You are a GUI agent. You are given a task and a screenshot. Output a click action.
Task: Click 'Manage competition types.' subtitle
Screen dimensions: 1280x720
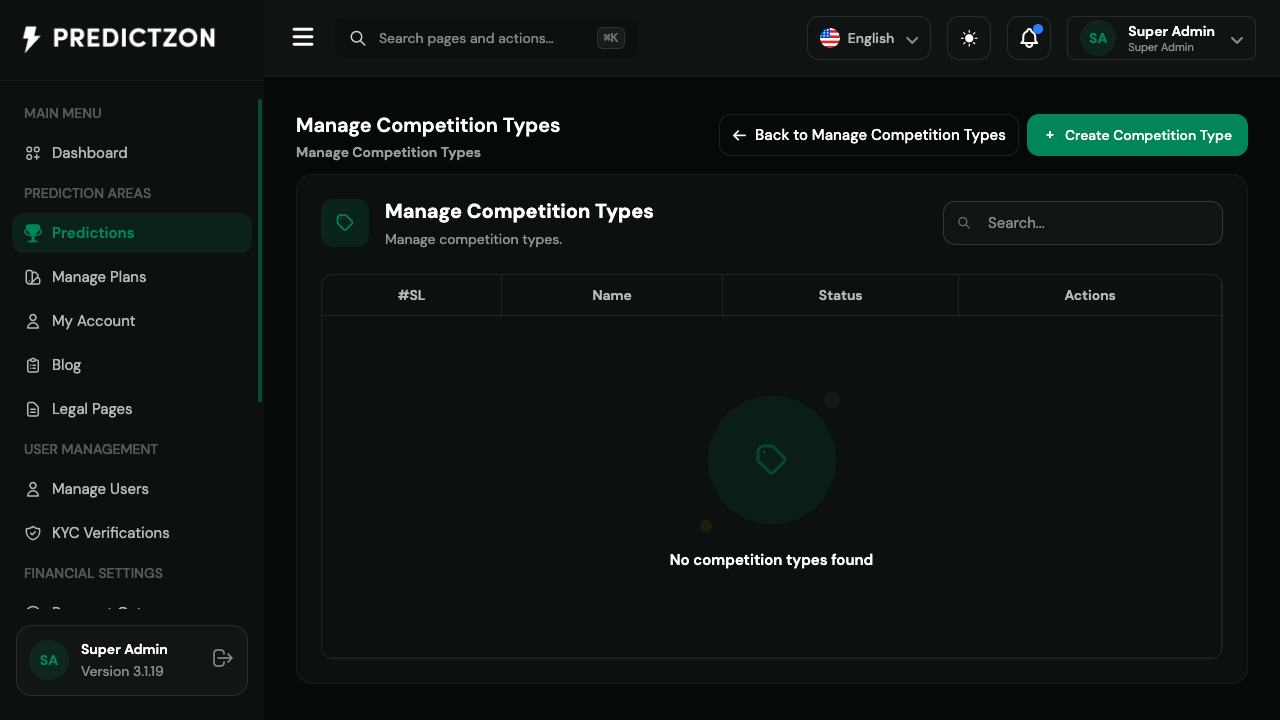coord(473,239)
